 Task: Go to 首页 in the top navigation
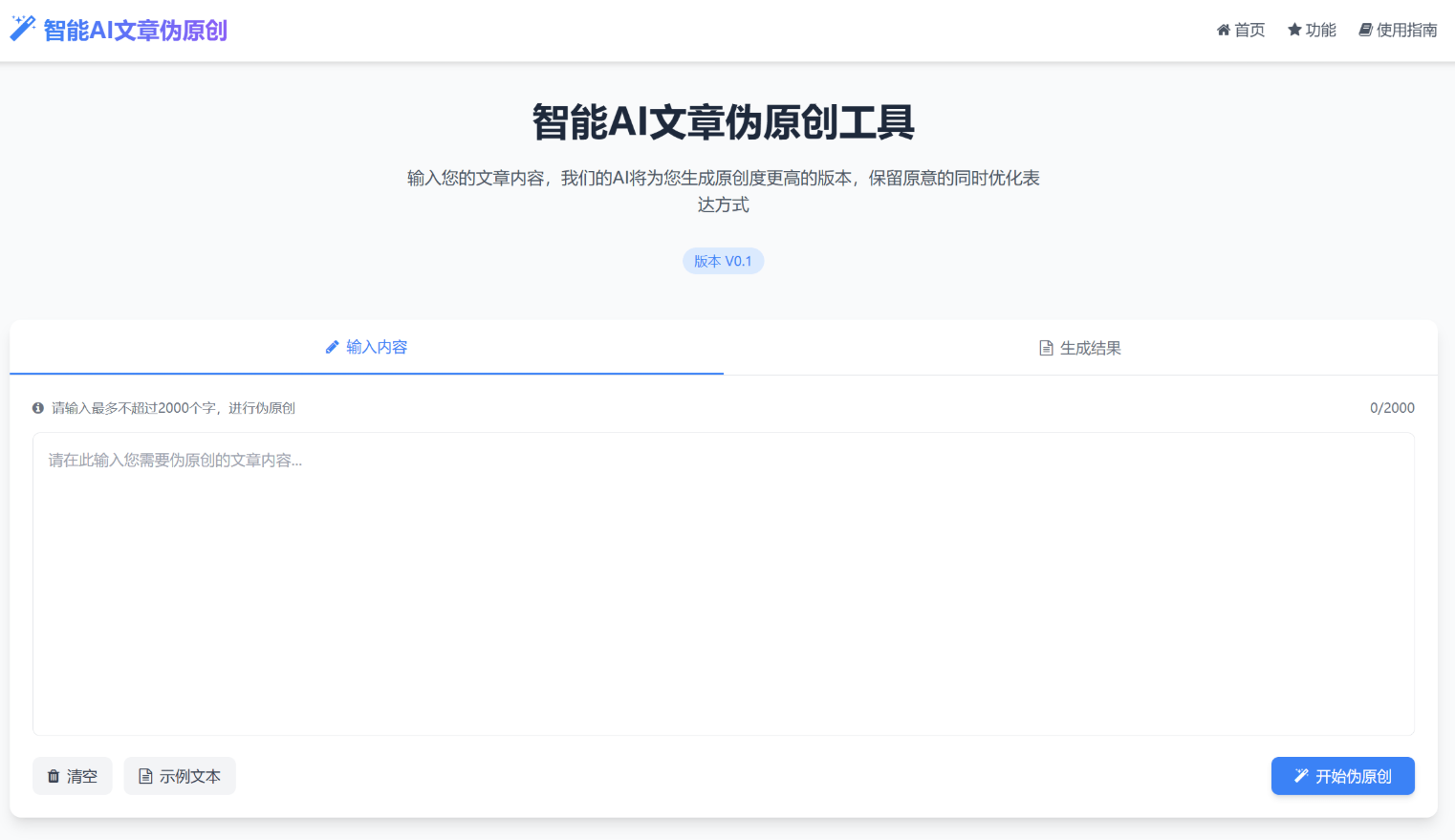click(1241, 30)
